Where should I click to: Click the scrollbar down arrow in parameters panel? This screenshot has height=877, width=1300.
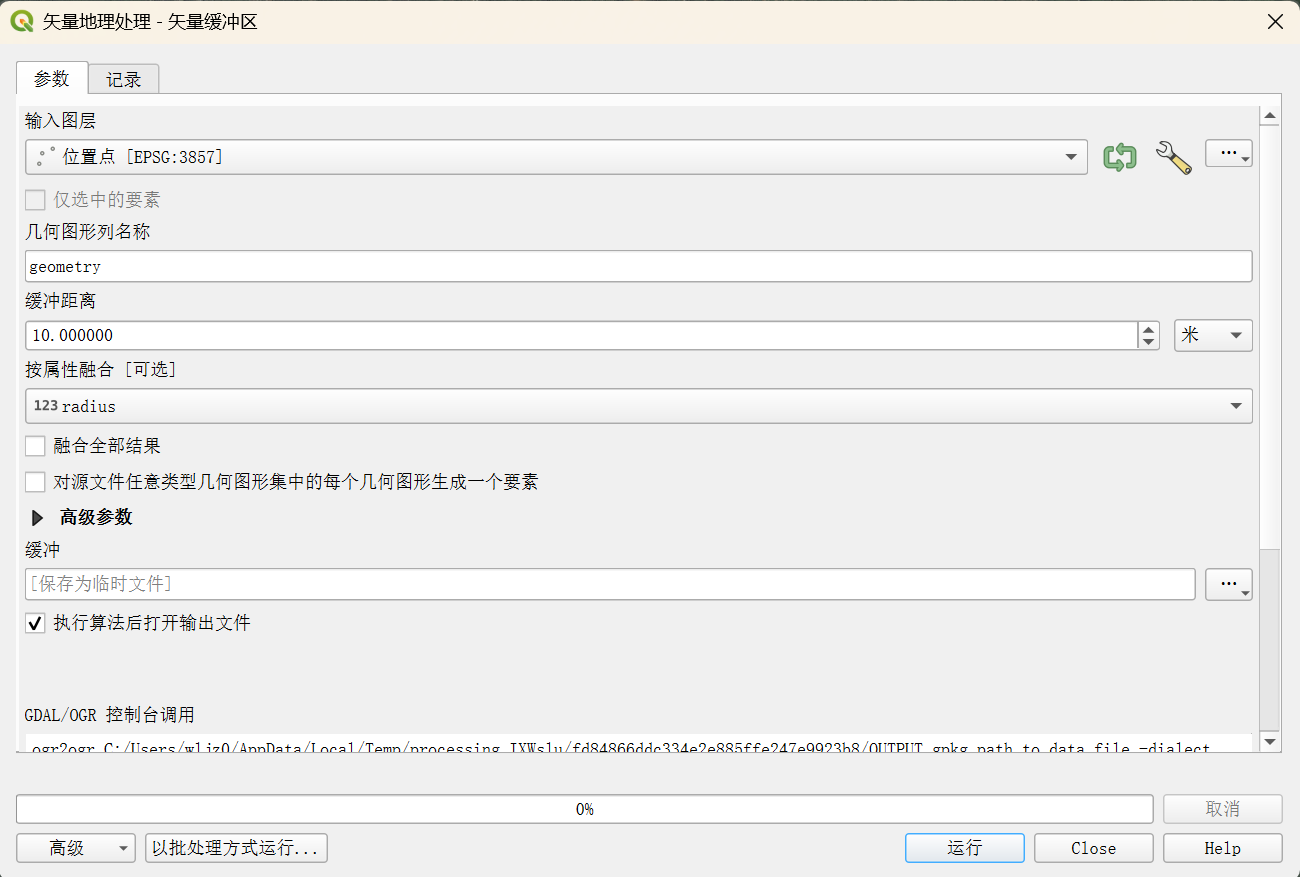click(1270, 741)
